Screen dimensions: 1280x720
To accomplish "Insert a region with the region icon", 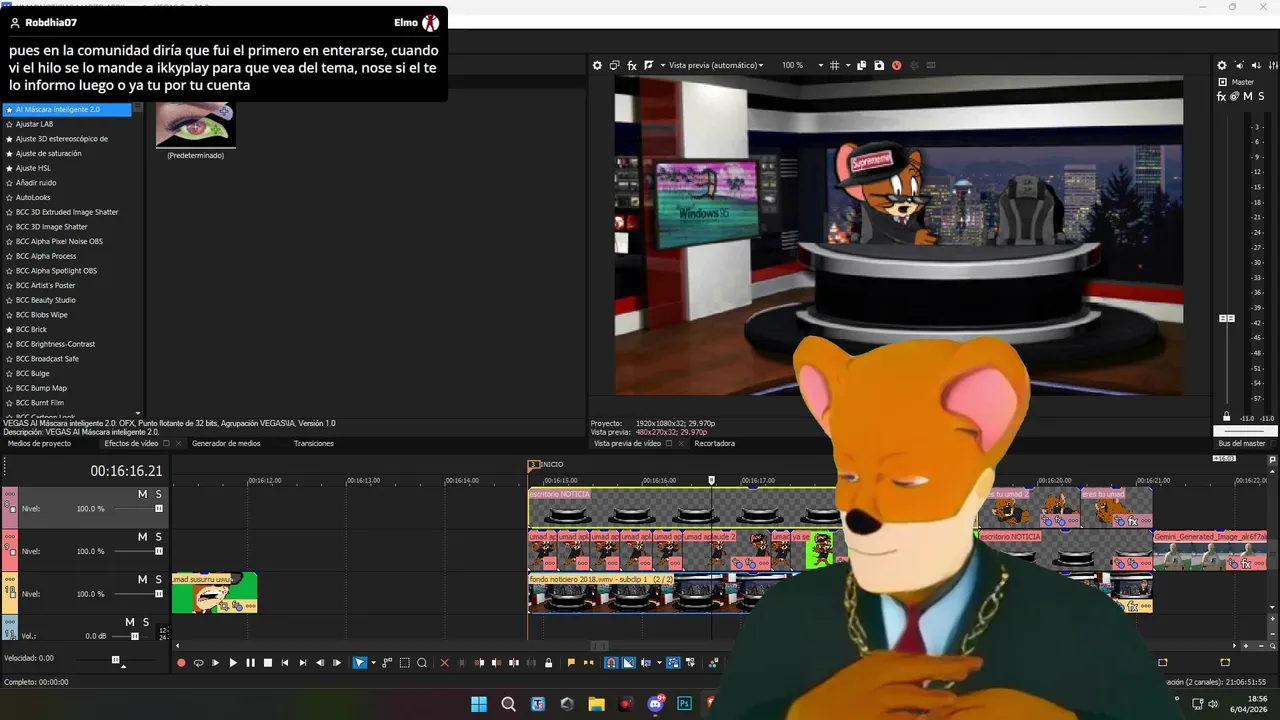I will (x=589, y=663).
